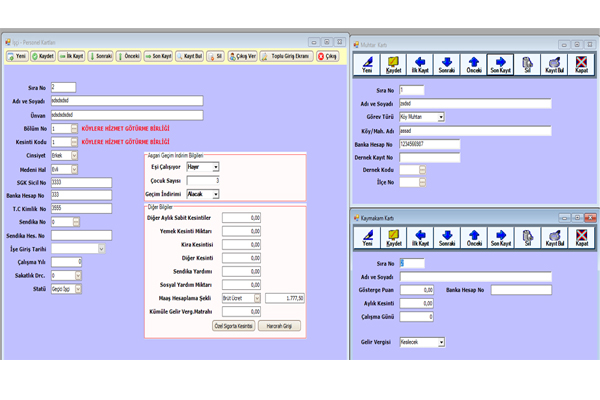The image size is (600, 400).
Task: Click the Bölüm No lookup button
Action: click(x=73, y=128)
